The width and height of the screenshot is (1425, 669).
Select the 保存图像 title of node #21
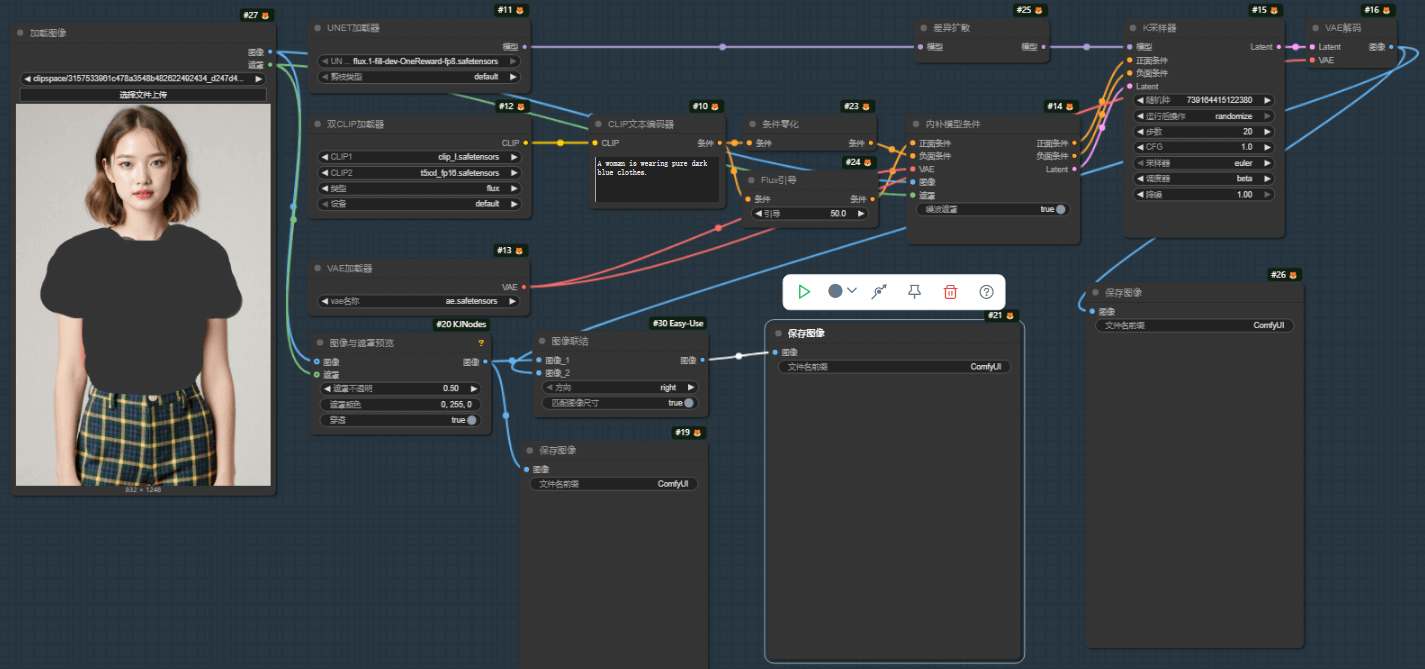[806, 333]
